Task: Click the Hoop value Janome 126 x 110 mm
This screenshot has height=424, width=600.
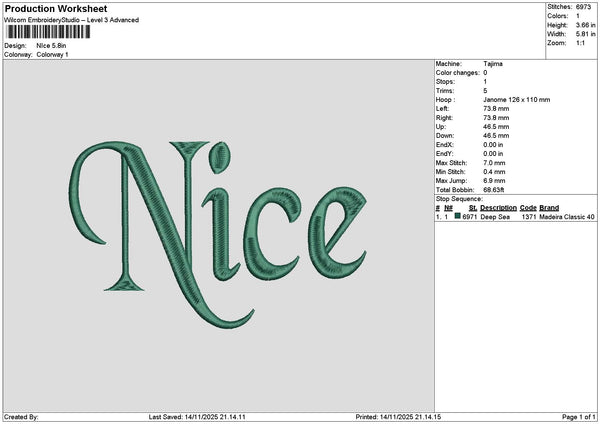Action: pyautogui.click(x=517, y=100)
